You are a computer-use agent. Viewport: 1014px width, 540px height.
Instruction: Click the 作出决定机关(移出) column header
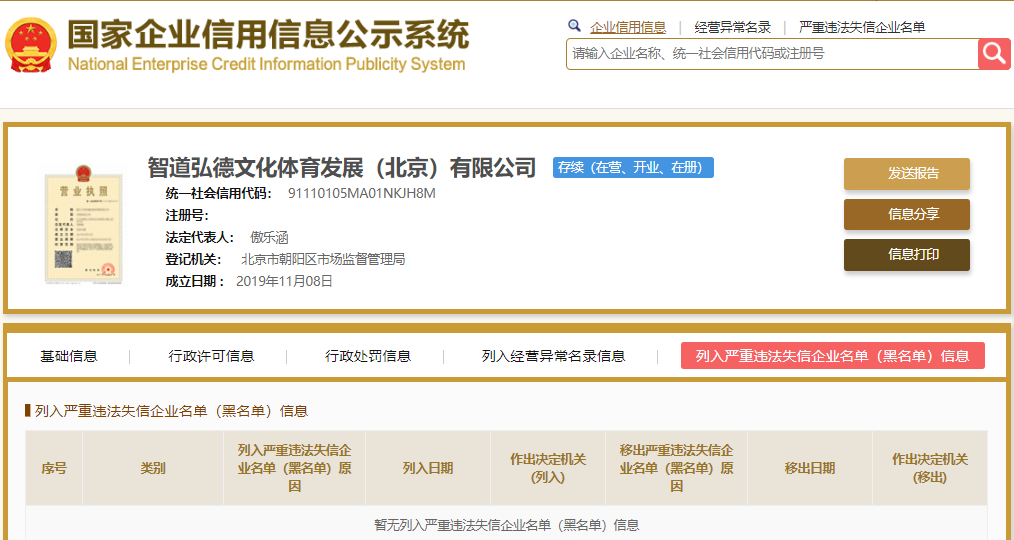(930, 468)
